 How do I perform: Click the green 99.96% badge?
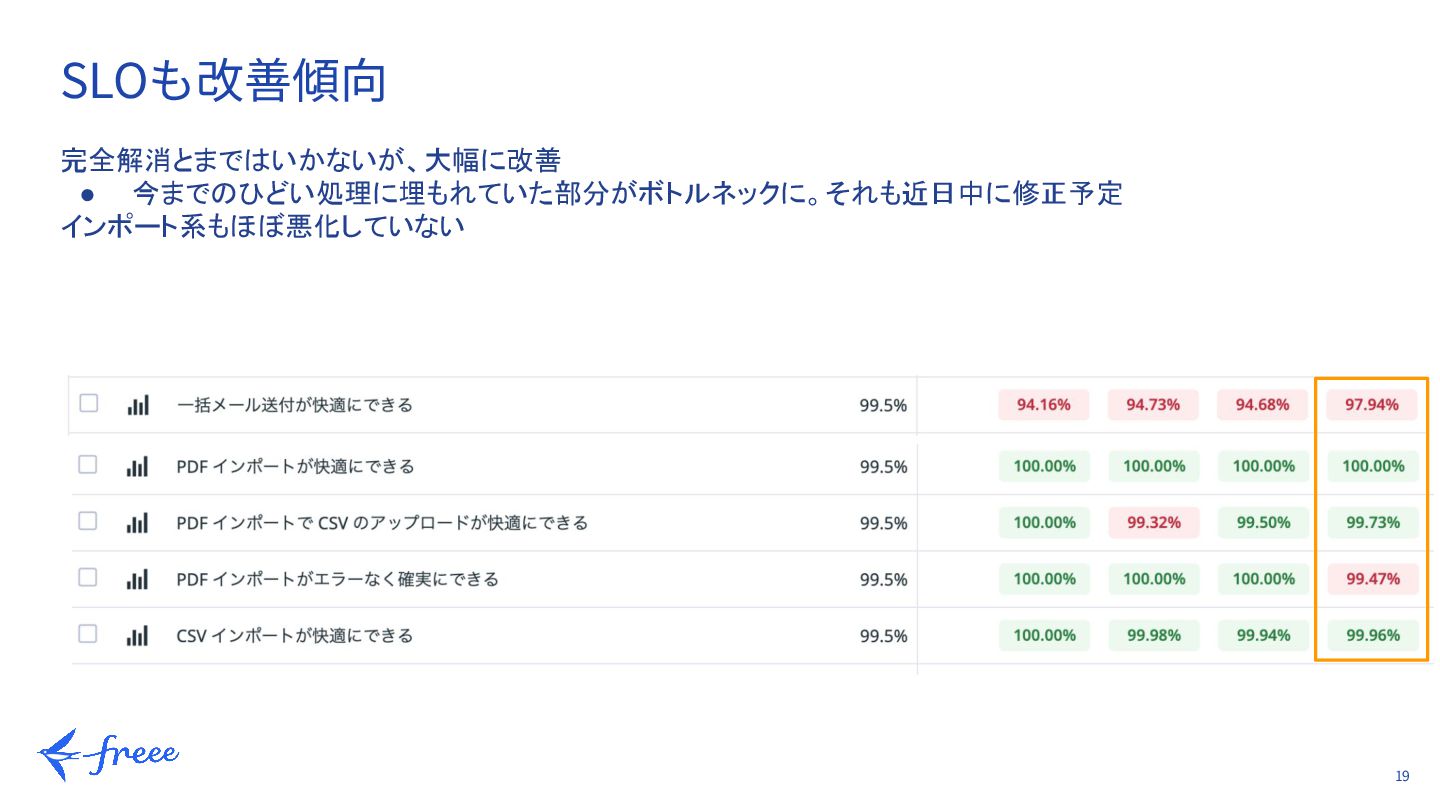tap(1372, 636)
